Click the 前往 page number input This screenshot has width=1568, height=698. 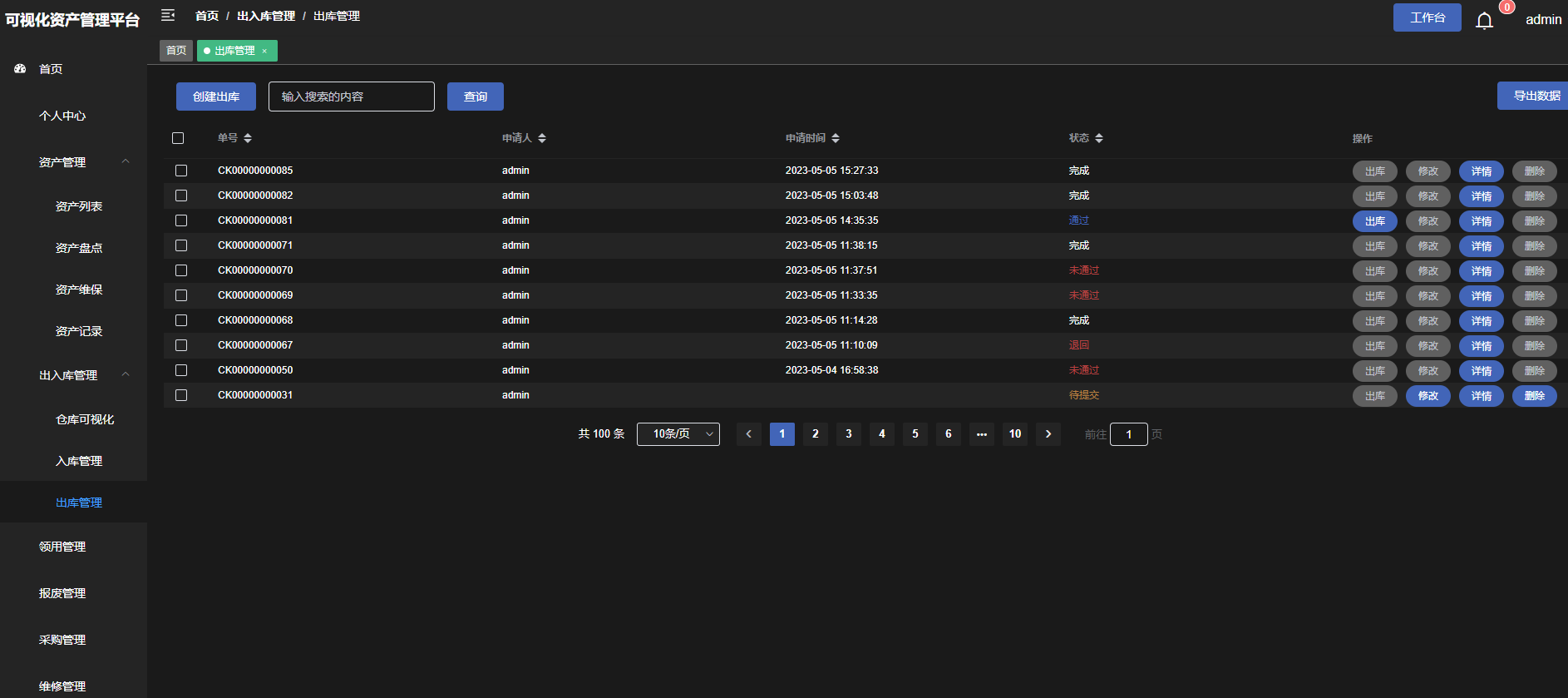(x=1129, y=434)
